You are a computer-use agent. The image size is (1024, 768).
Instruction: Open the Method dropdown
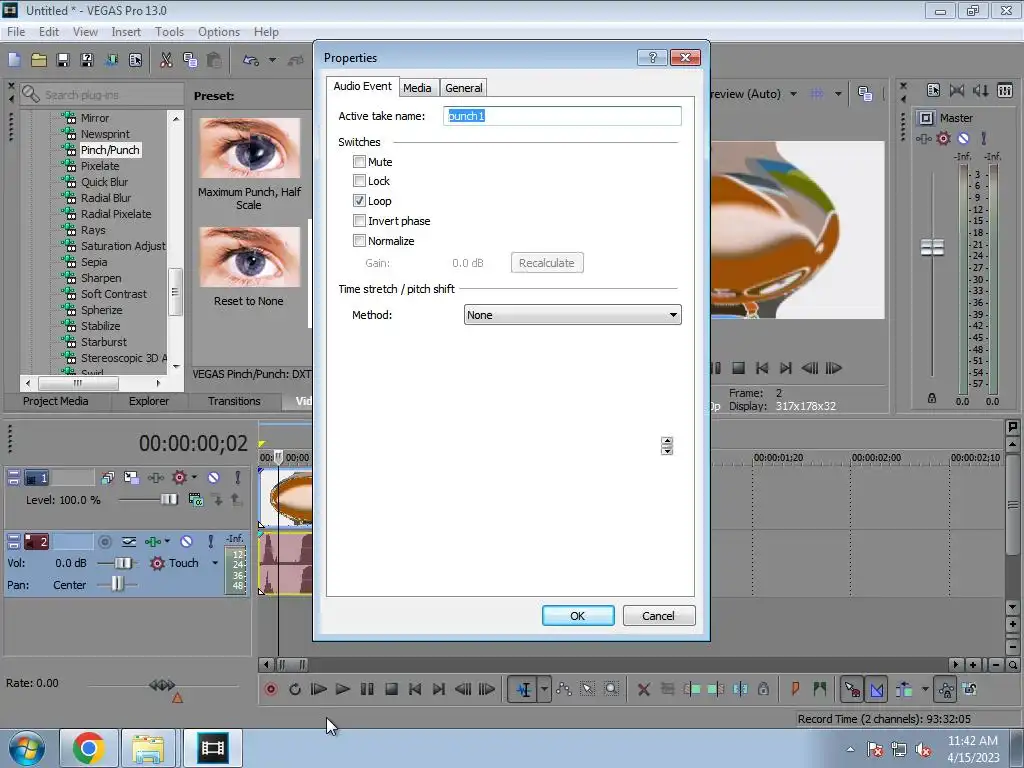[573, 315]
